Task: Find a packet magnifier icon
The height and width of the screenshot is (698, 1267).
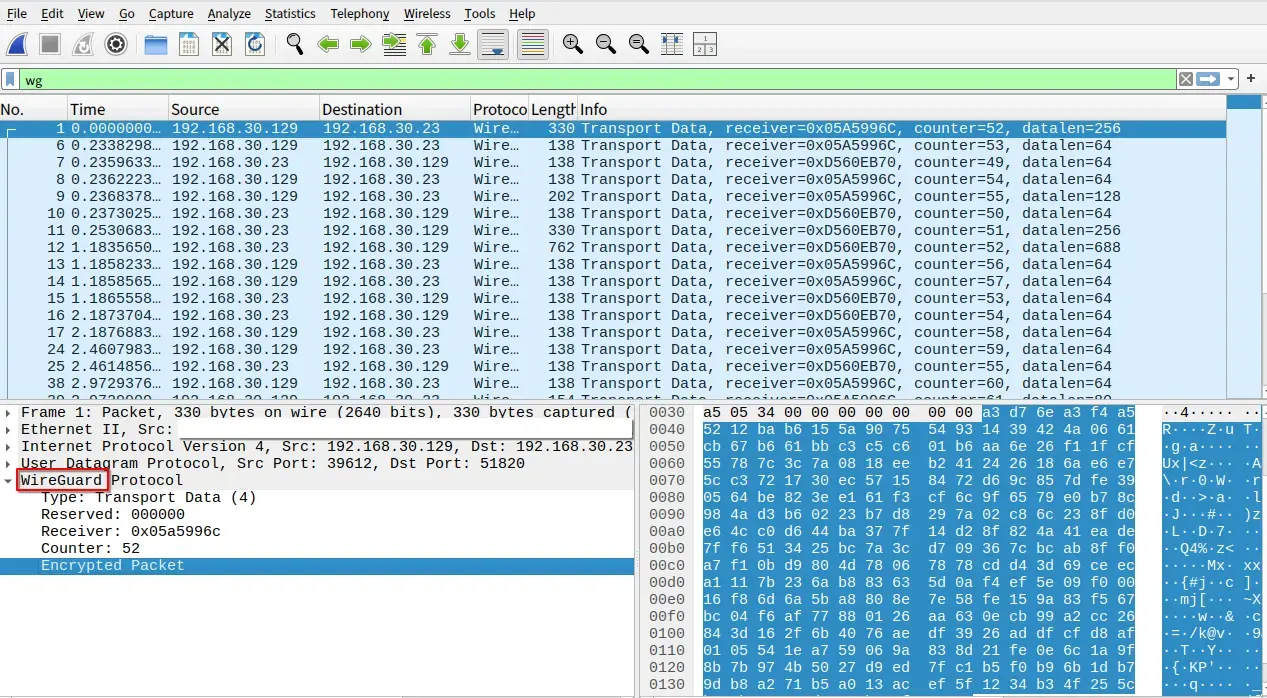Action: pyautogui.click(x=295, y=44)
